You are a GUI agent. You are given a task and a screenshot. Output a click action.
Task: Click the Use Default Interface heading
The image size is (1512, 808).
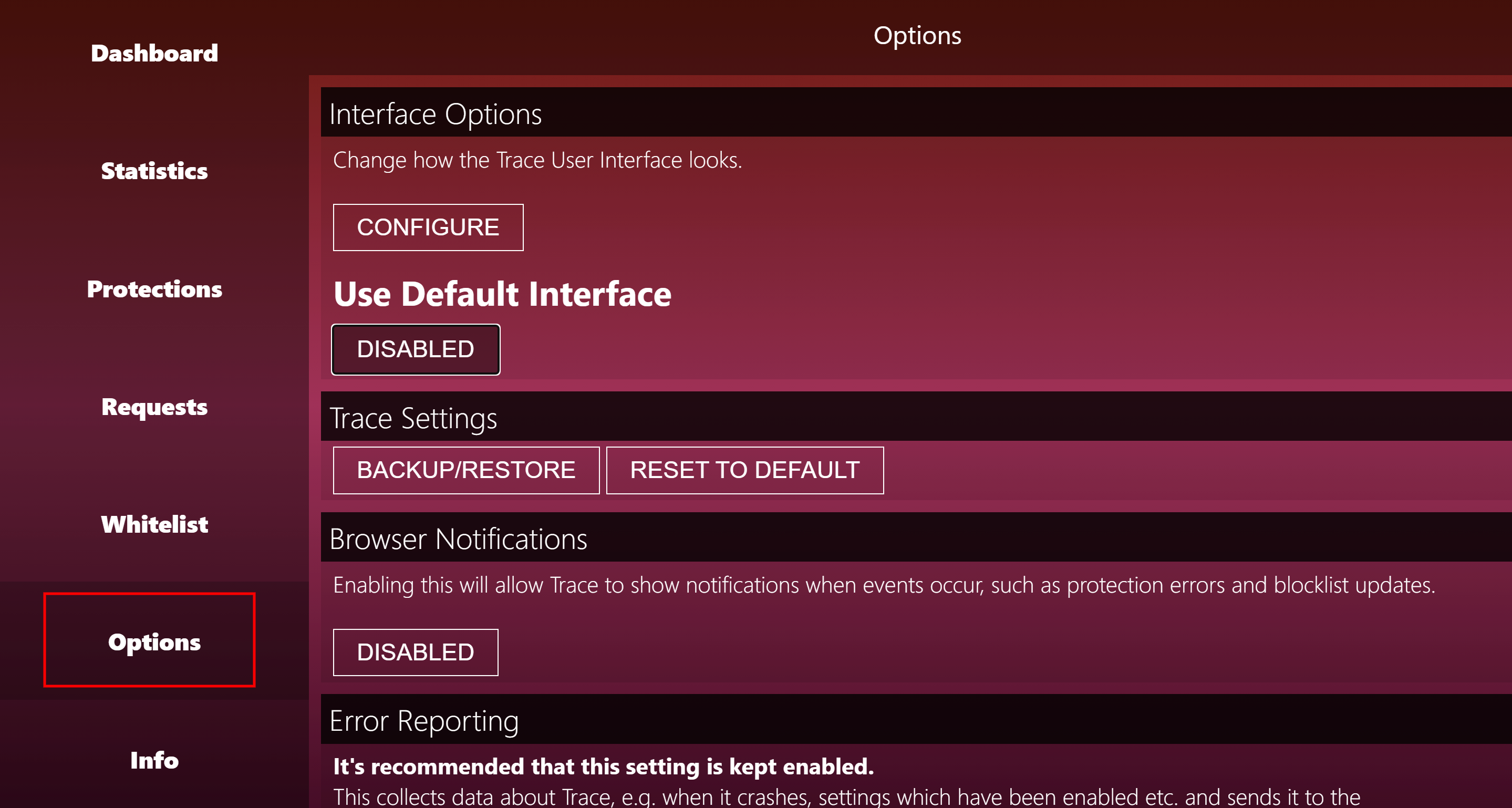[x=502, y=294]
